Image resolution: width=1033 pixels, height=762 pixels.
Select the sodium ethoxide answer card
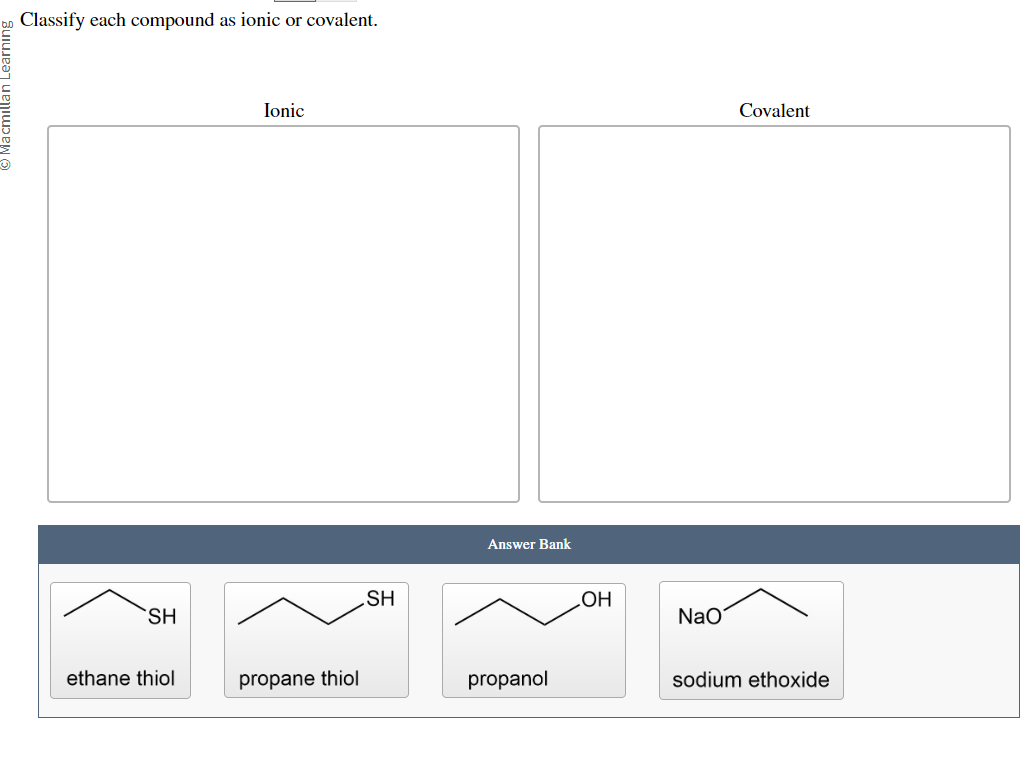[x=751, y=640]
